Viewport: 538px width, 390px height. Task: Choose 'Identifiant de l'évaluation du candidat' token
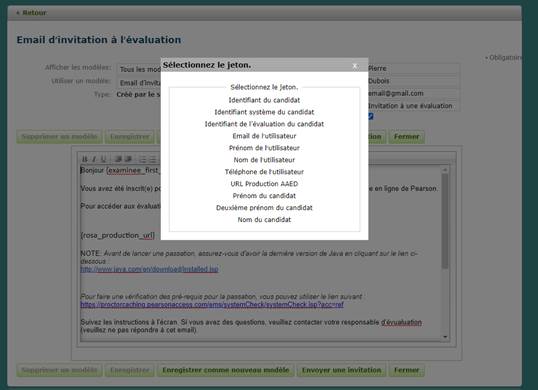pos(264,124)
